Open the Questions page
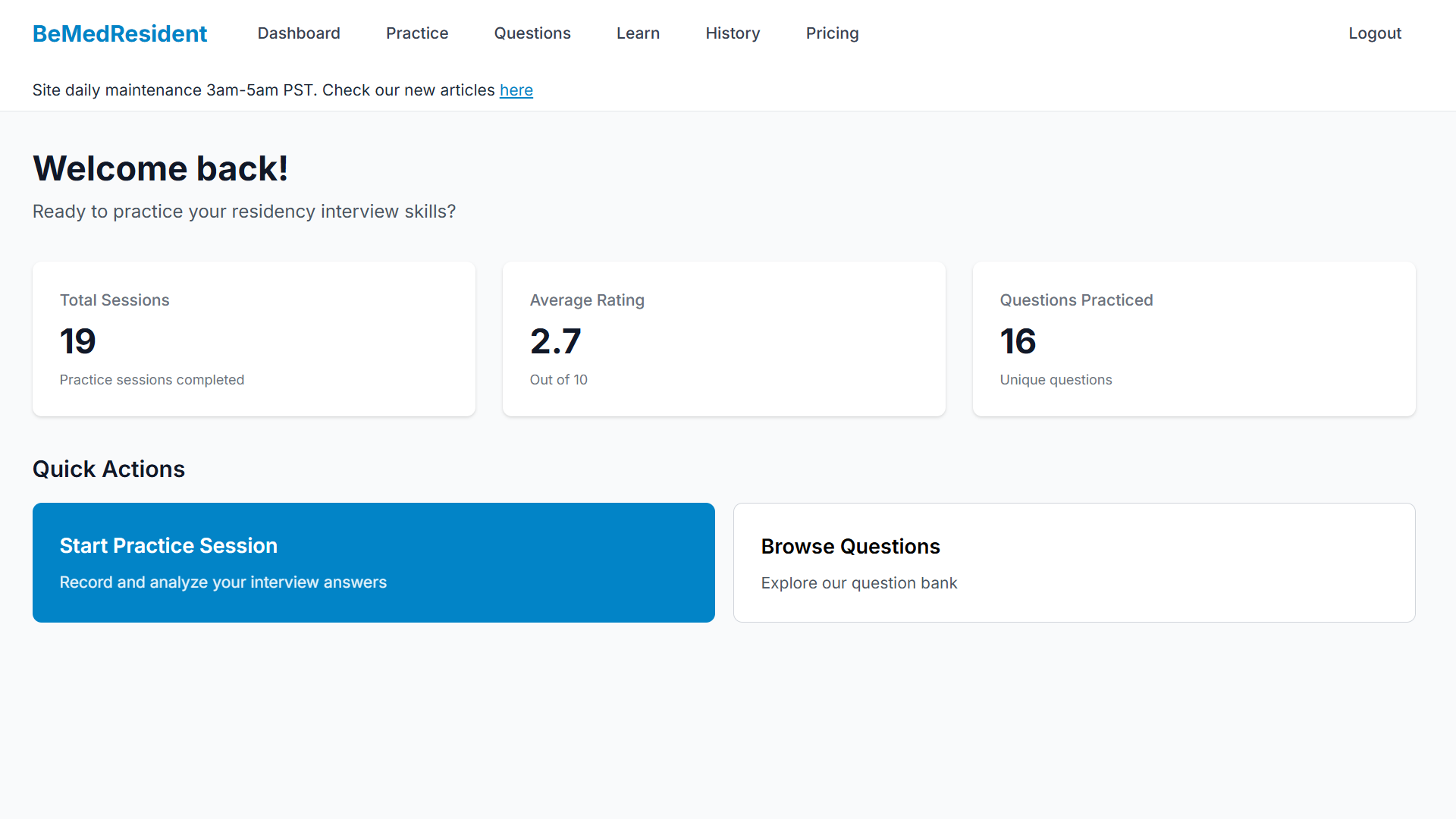The width and height of the screenshot is (1456, 819). coord(532,33)
